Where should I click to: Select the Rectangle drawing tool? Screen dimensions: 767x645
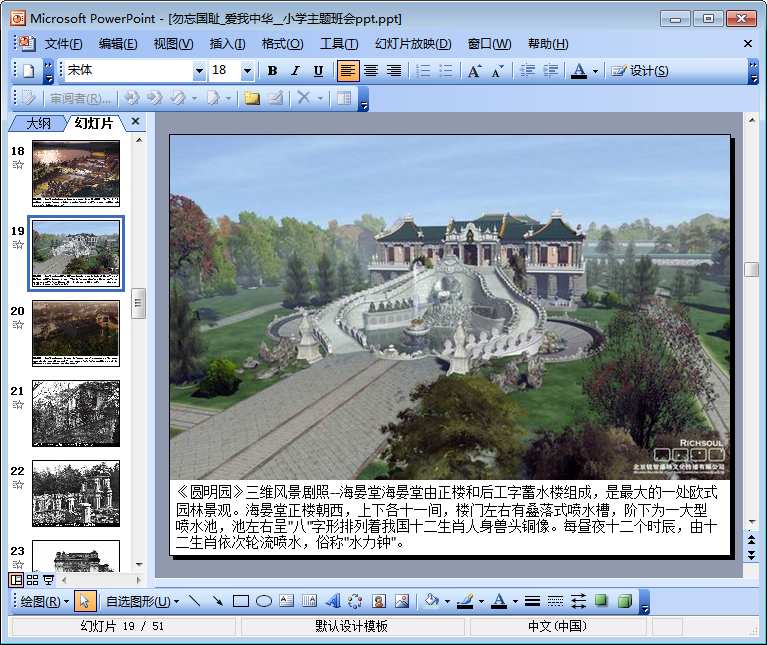(x=240, y=601)
